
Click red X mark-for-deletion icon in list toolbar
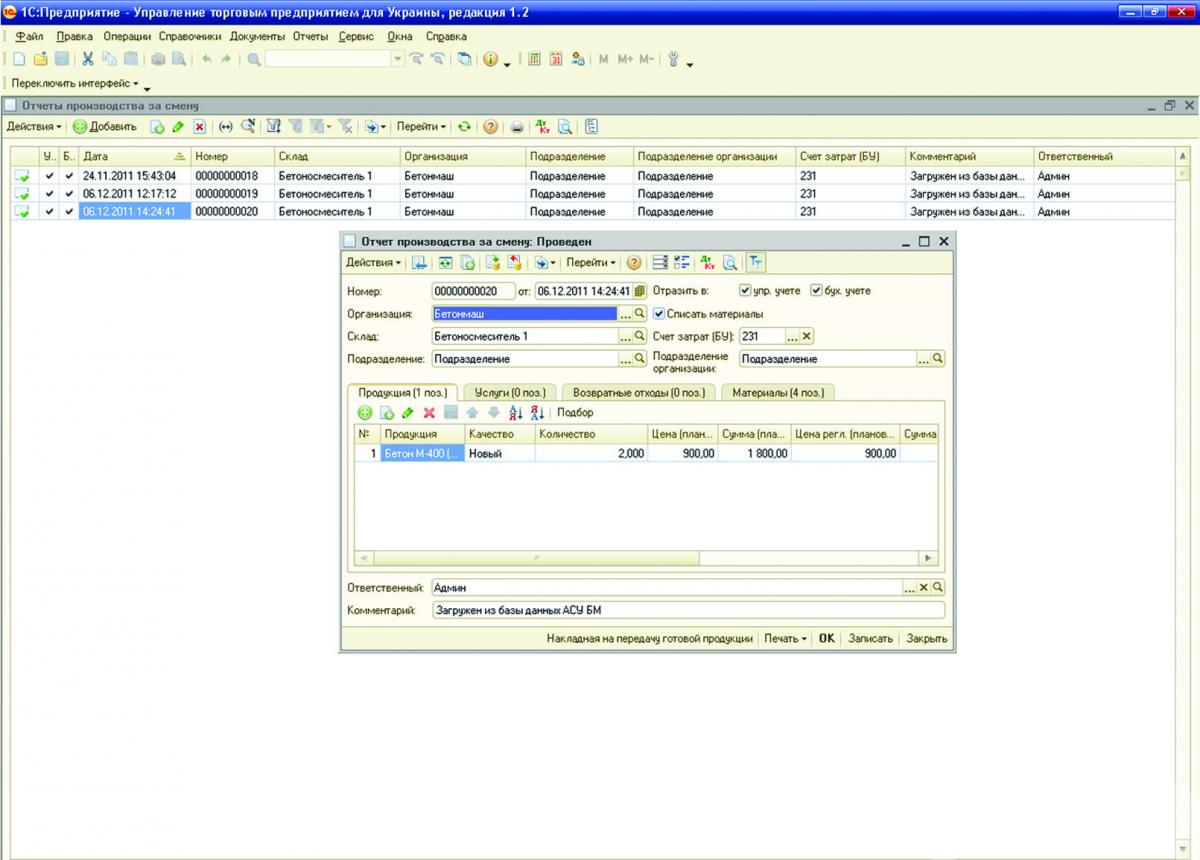[200, 127]
